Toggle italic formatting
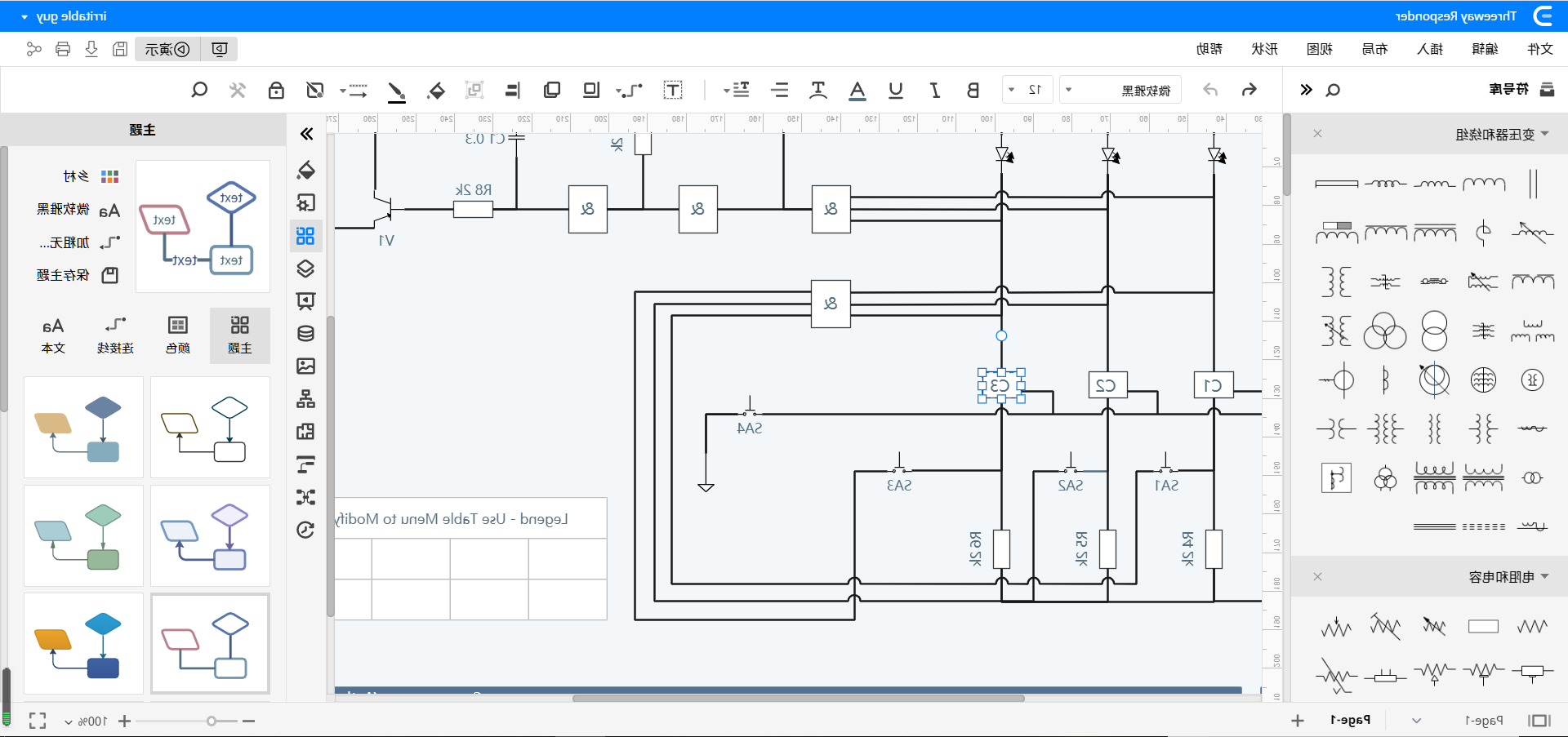This screenshot has width=1568, height=737. click(935, 90)
